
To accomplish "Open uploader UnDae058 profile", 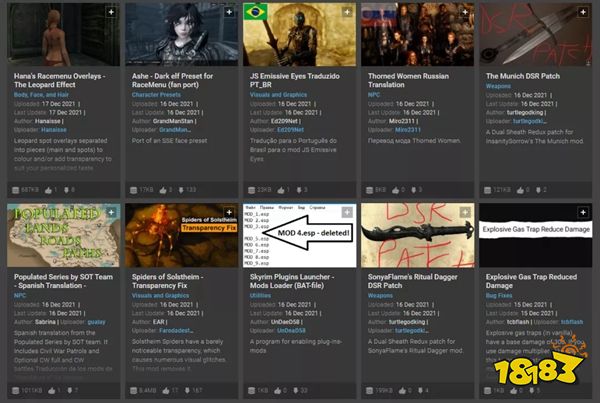I will [x=291, y=331].
